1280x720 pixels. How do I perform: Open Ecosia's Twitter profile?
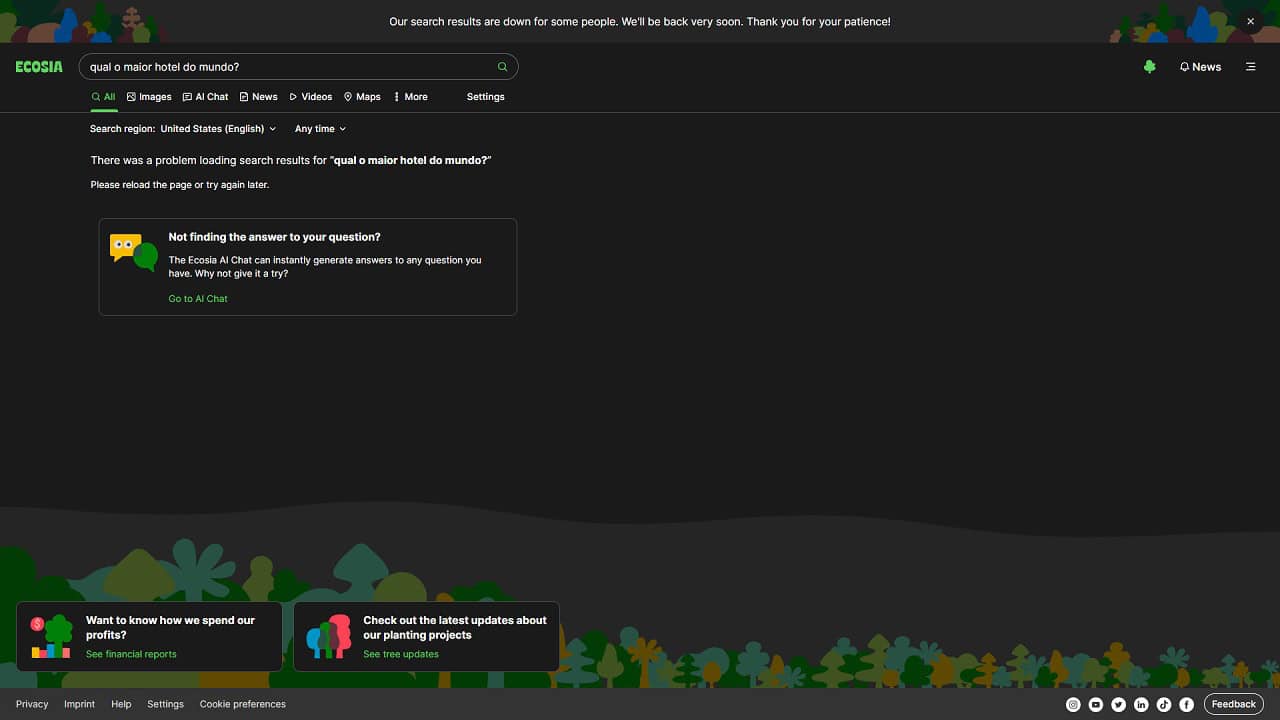(x=1119, y=705)
